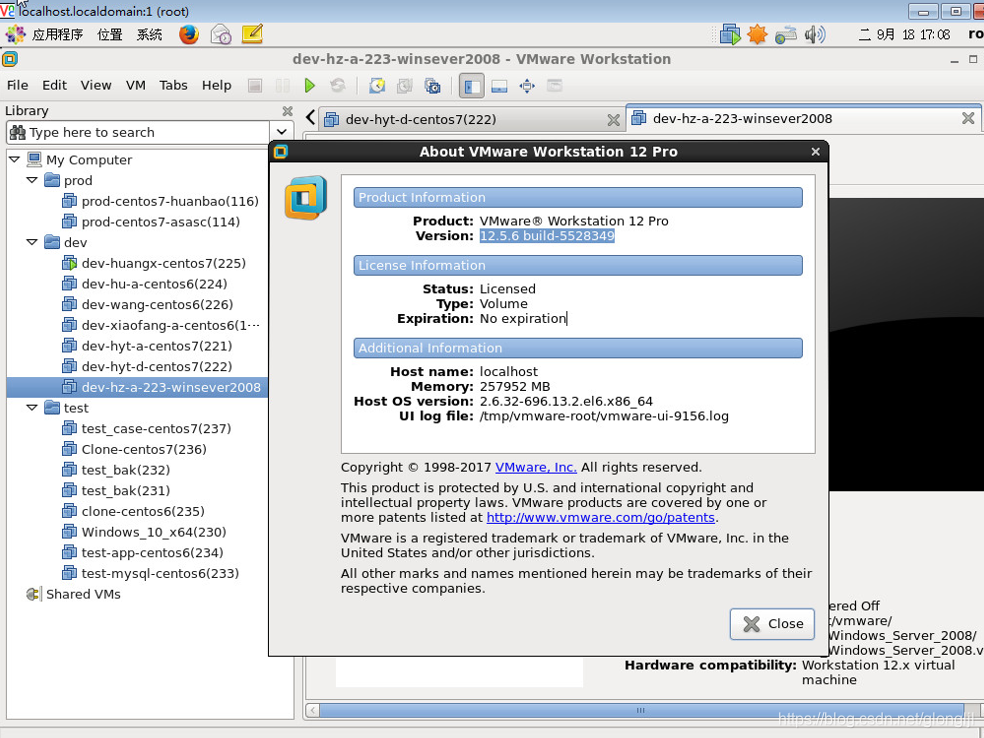Click the volume speaker tray icon

click(x=815, y=34)
